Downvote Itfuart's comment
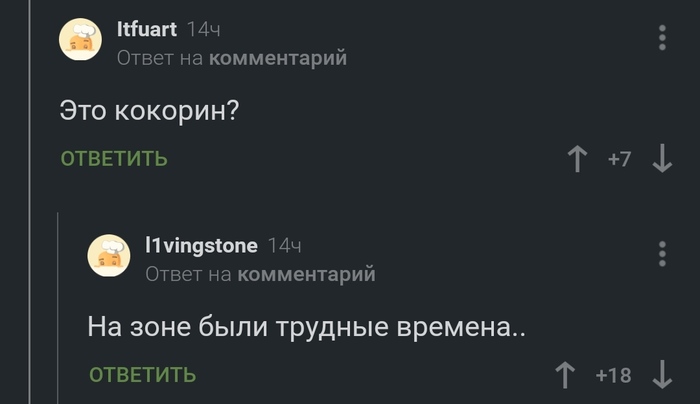 pos(661,159)
